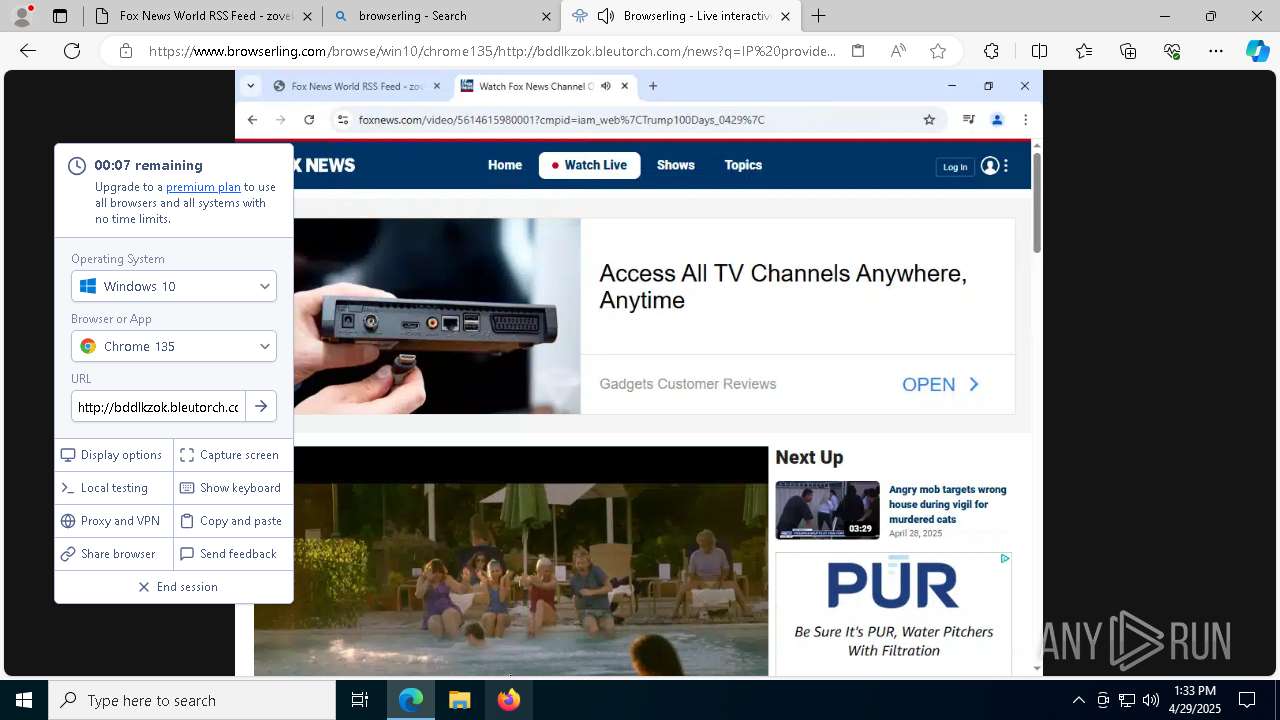
Task: Click Browserling URL input field
Action: tap(158, 407)
